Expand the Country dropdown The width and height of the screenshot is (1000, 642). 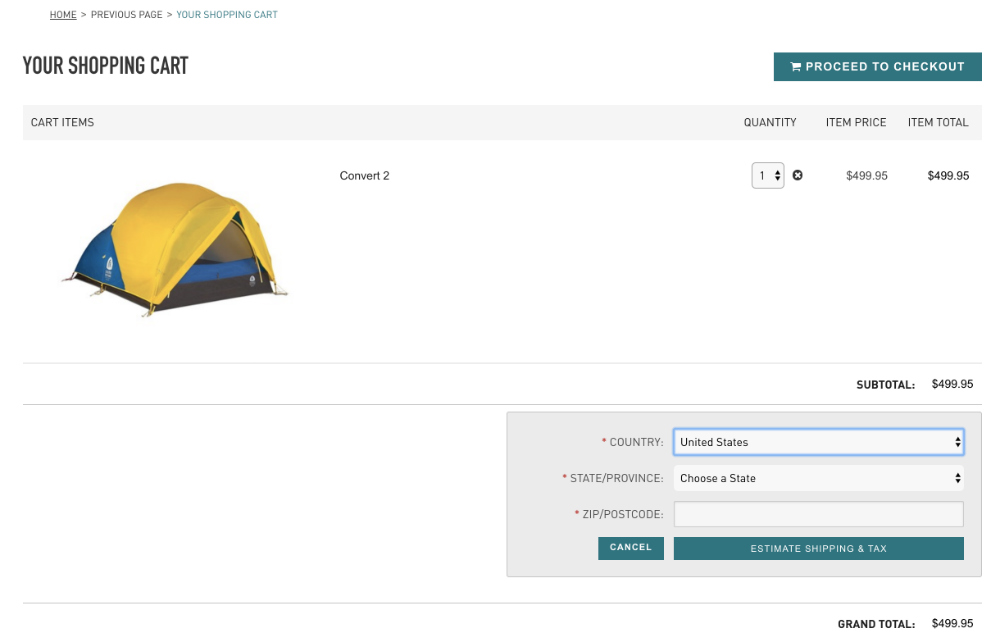coord(818,442)
